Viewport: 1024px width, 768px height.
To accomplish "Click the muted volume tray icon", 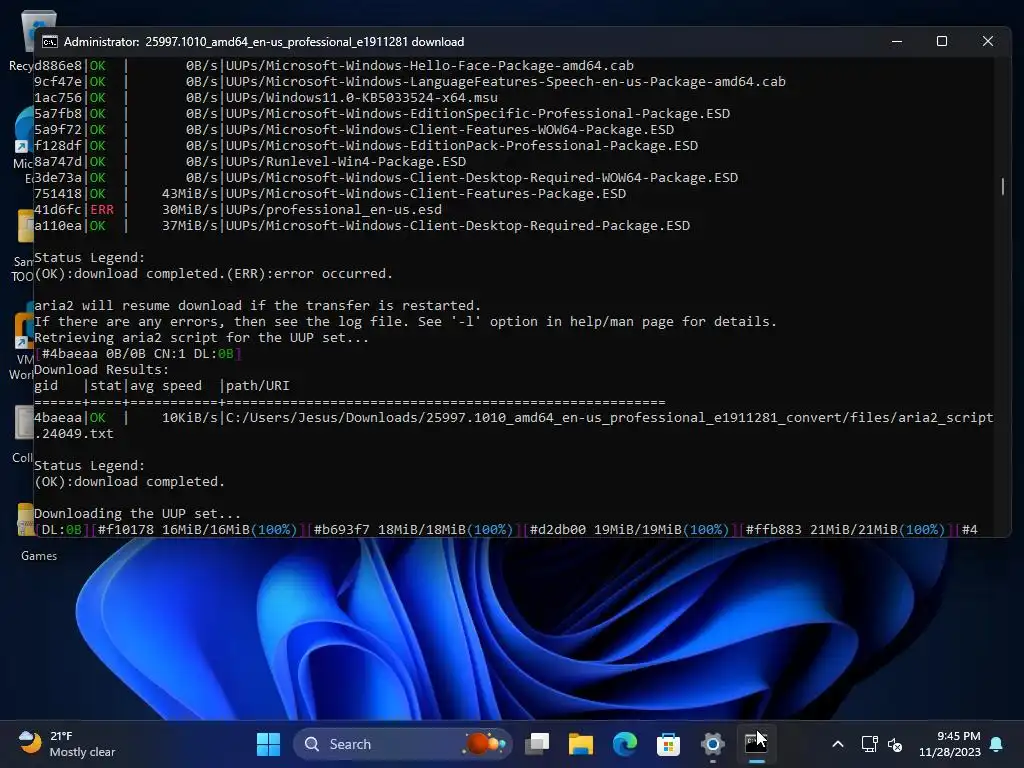I will click(x=895, y=744).
